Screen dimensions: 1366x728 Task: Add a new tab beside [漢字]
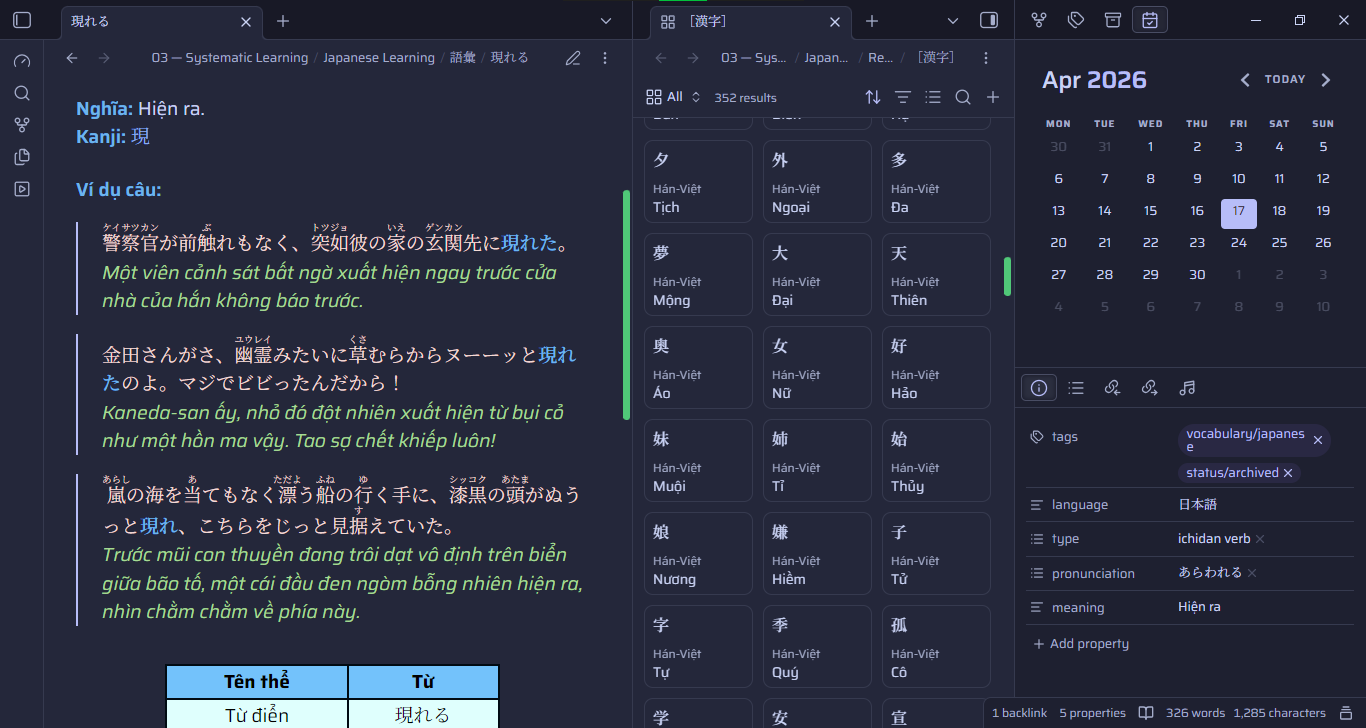pyautogui.click(x=872, y=21)
